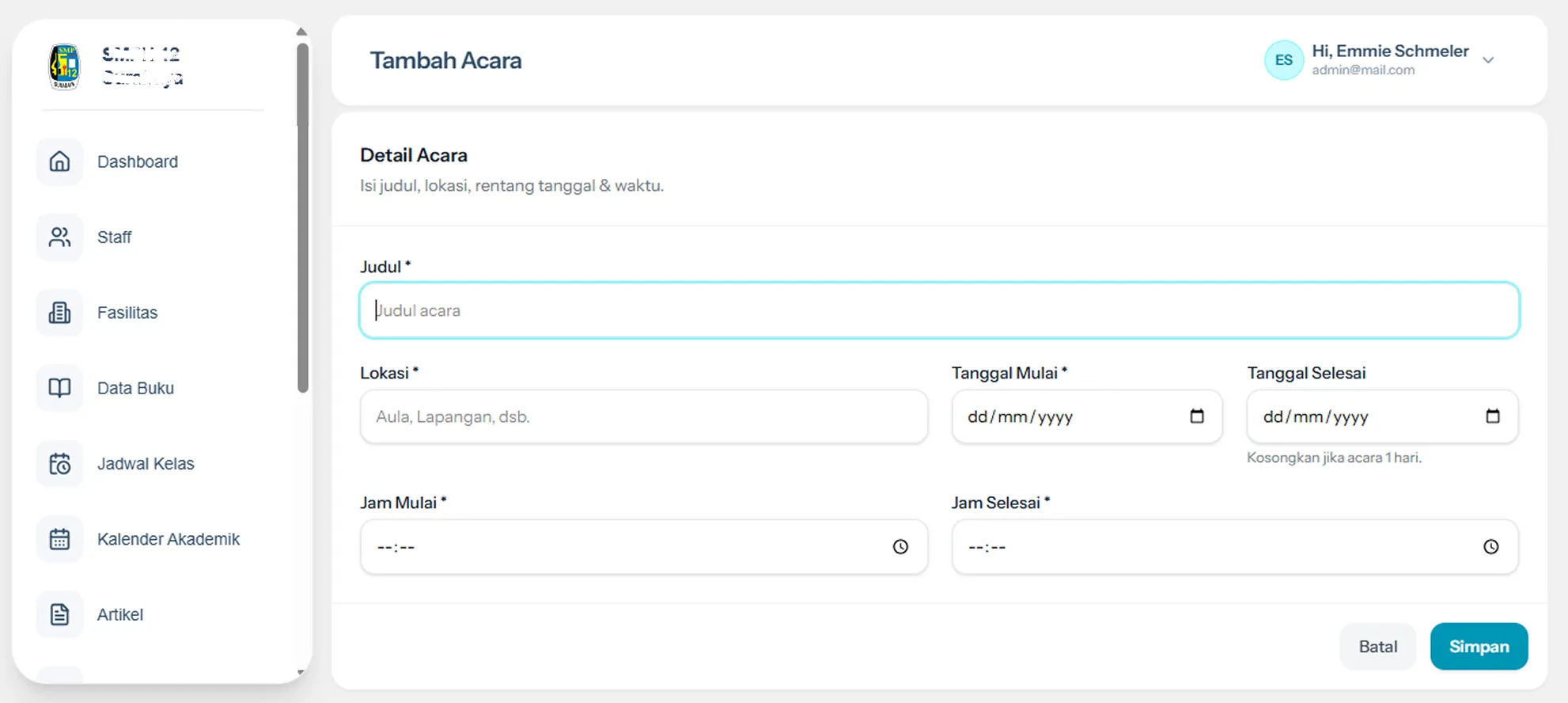Click the Tanggal Selesai date field
Image resolution: width=1568 pixels, height=703 pixels.
coord(1382,416)
